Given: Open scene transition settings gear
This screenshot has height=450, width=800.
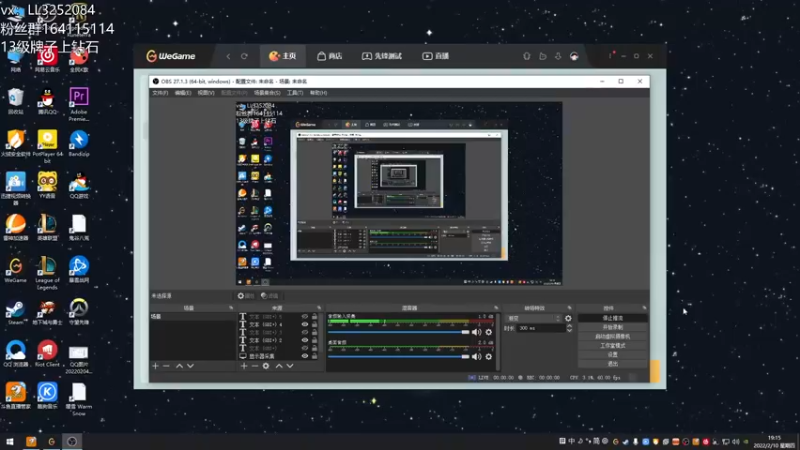Looking at the screenshot, I should 568,318.
